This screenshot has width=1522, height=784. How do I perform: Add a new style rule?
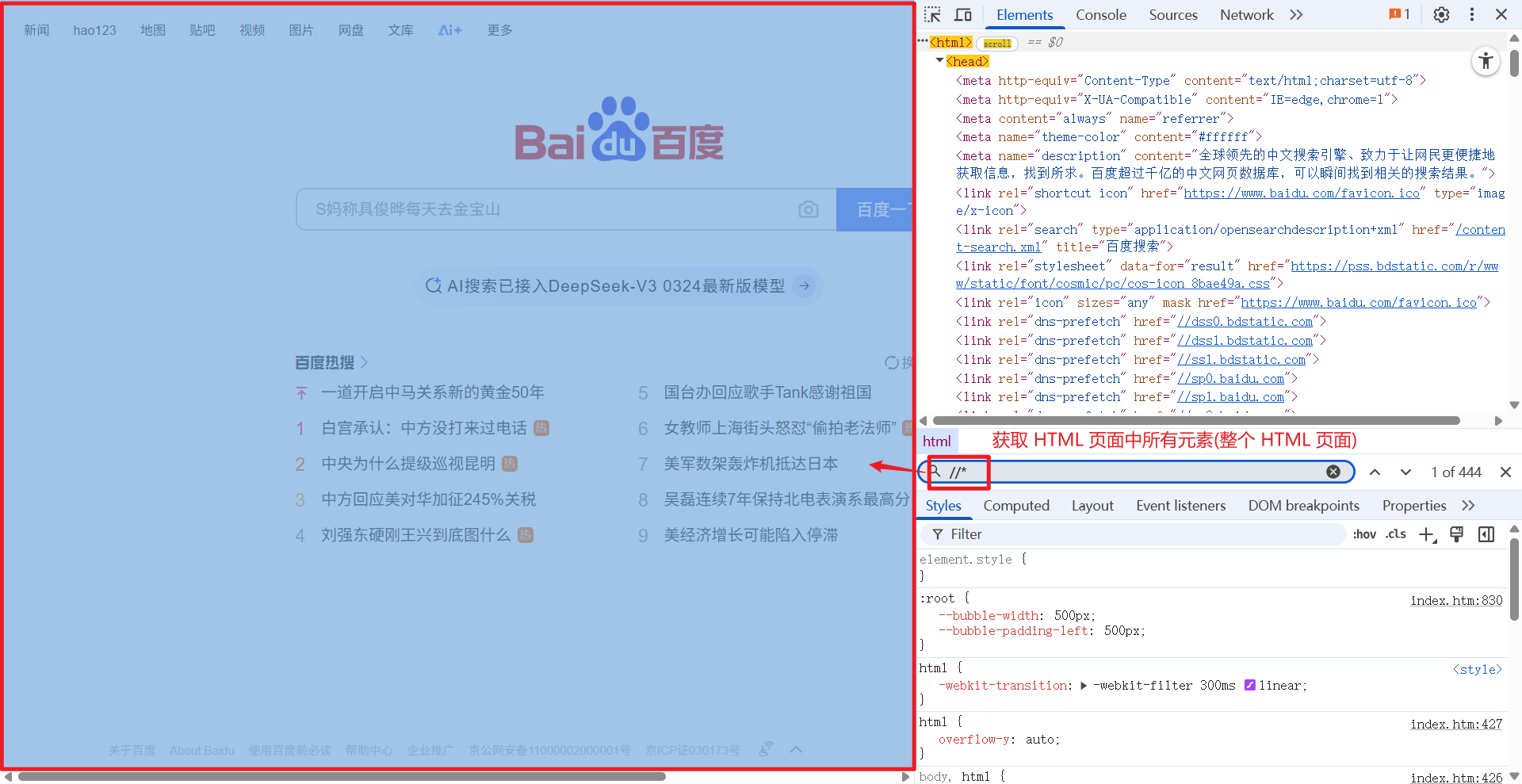pos(1428,534)
